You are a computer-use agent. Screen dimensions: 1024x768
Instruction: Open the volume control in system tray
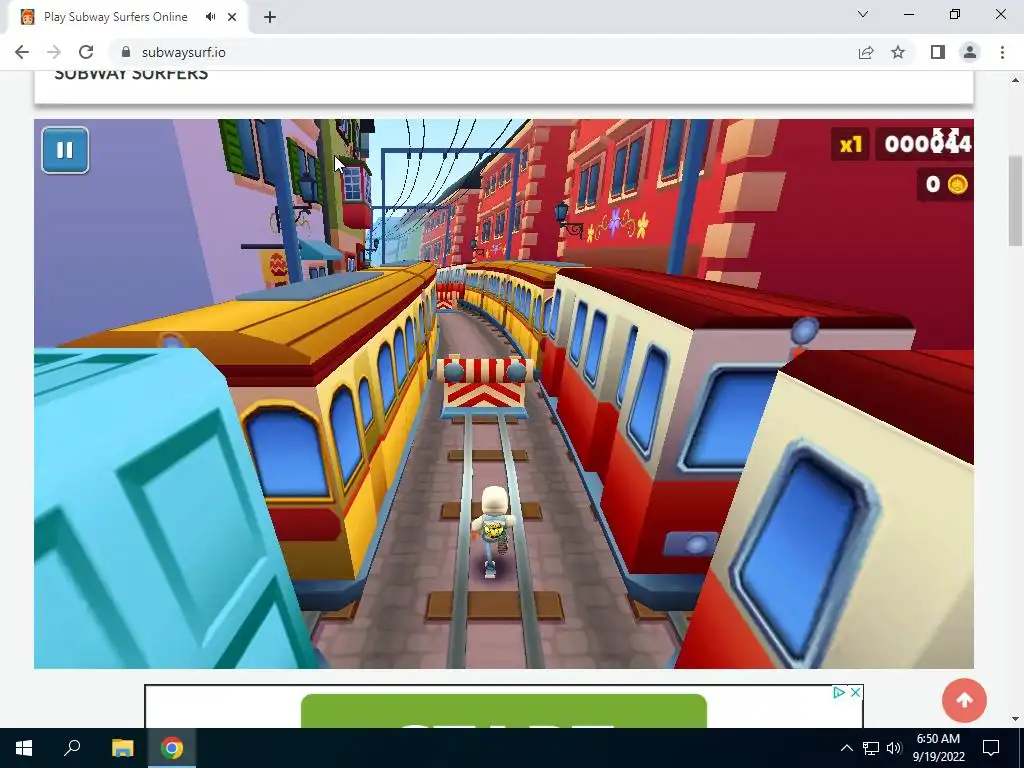[x=894, y=748]
